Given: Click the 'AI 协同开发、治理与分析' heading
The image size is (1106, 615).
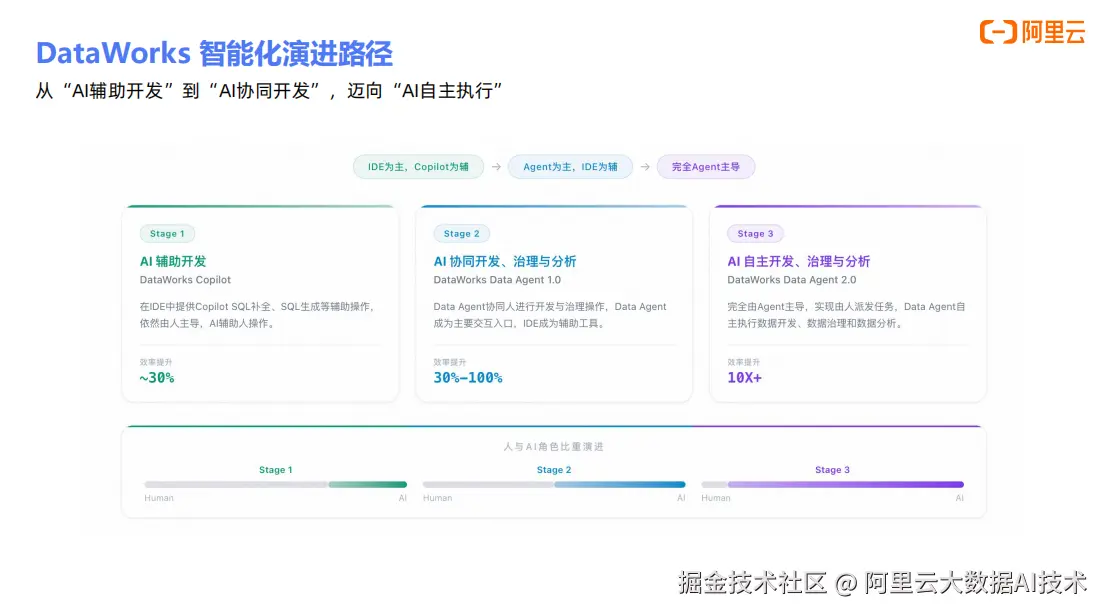Looking at the screenshot, I should 505,261.
